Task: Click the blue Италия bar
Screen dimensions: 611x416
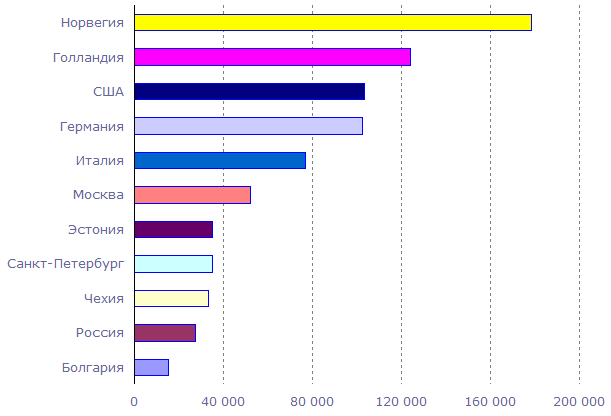Action: [x=220, y=160]
